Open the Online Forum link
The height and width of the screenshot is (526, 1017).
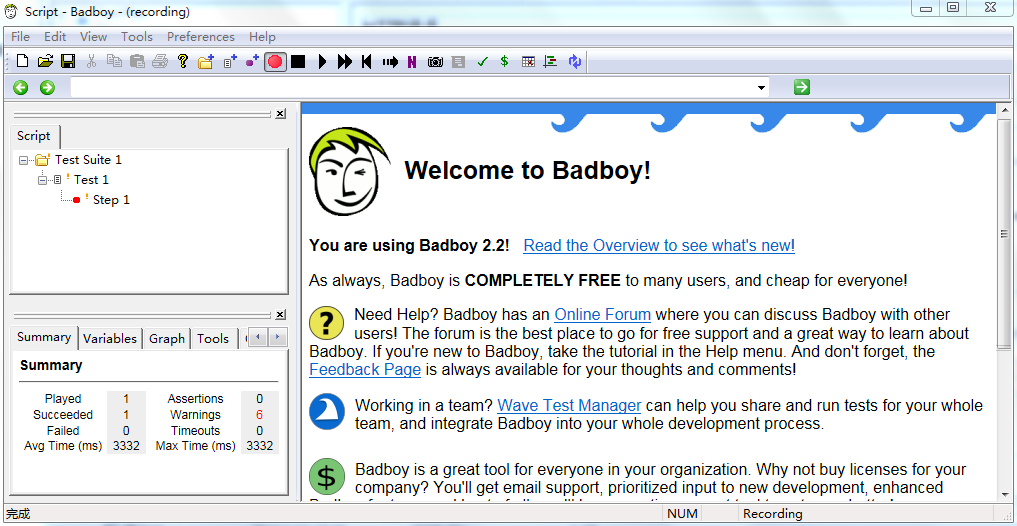tap(603, 315)
